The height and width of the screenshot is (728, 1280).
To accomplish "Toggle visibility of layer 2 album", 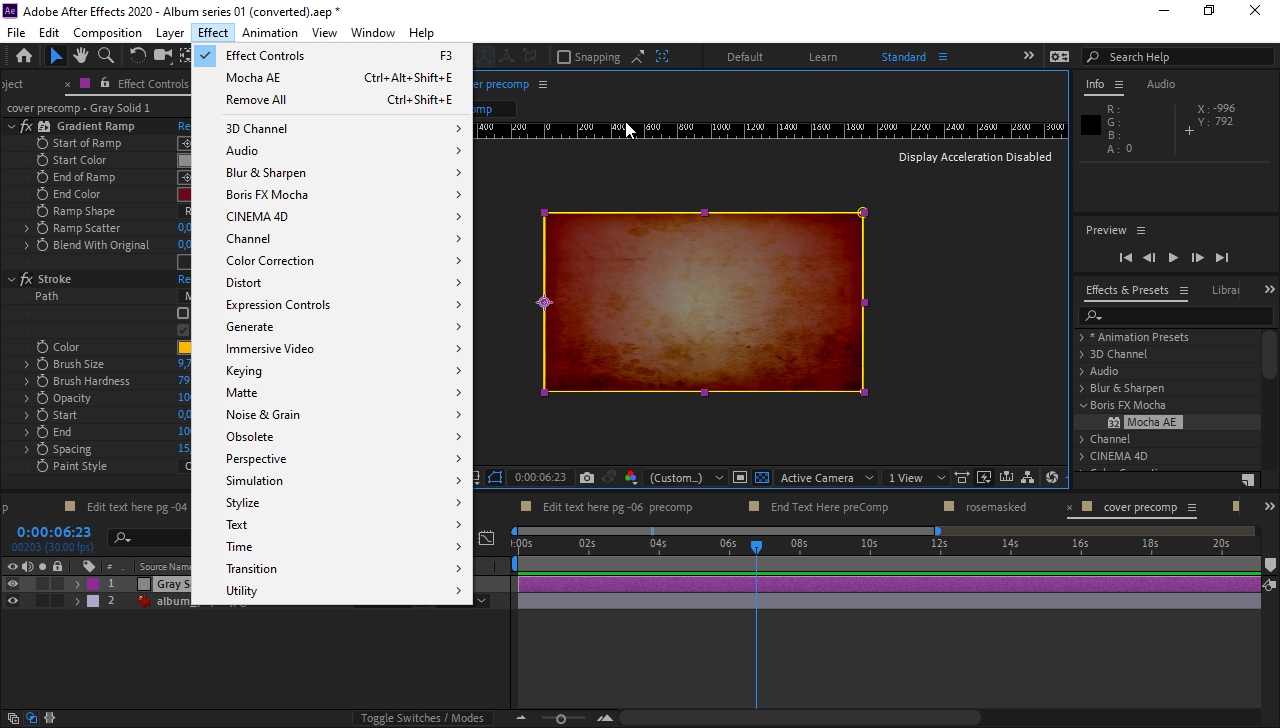I will (13, 601).
